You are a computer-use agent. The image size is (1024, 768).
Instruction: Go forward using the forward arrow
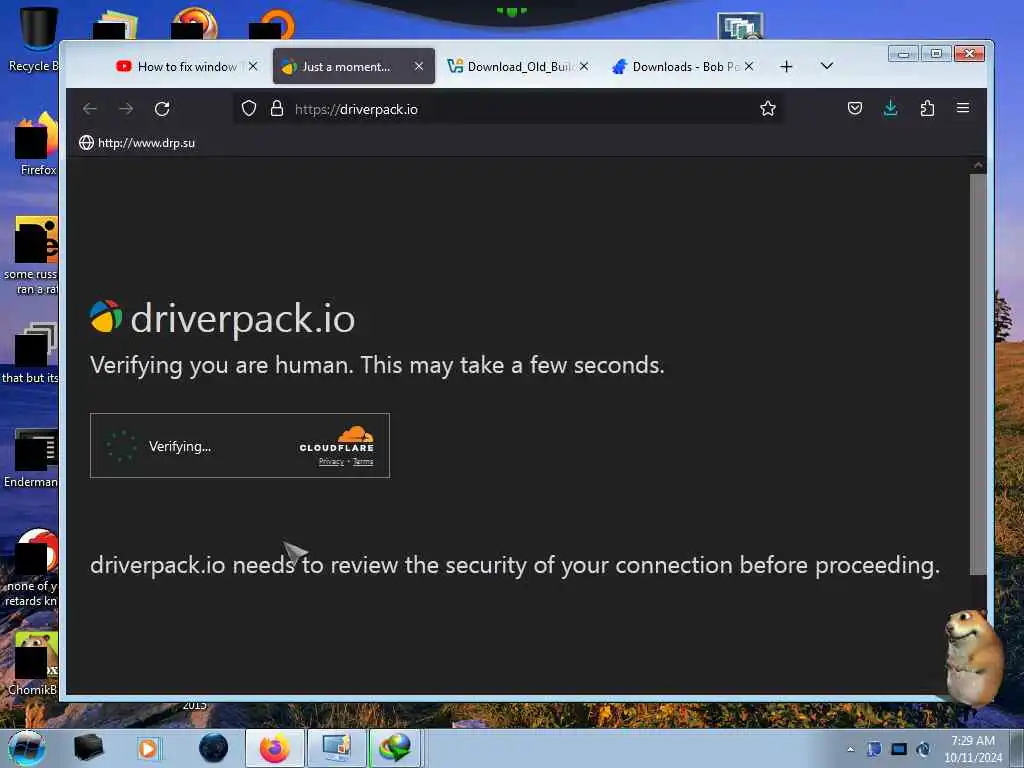tap(126, 108)
